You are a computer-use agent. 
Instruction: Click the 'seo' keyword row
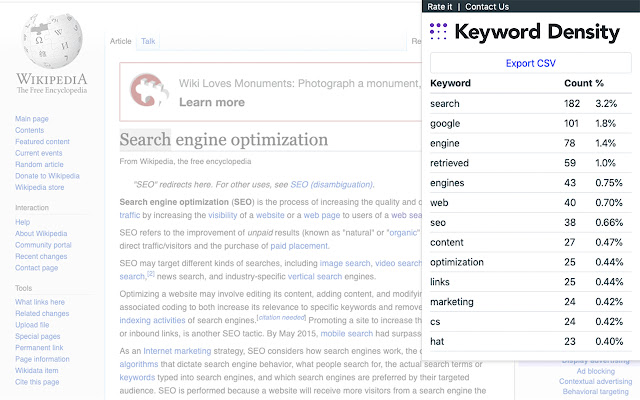531,222
